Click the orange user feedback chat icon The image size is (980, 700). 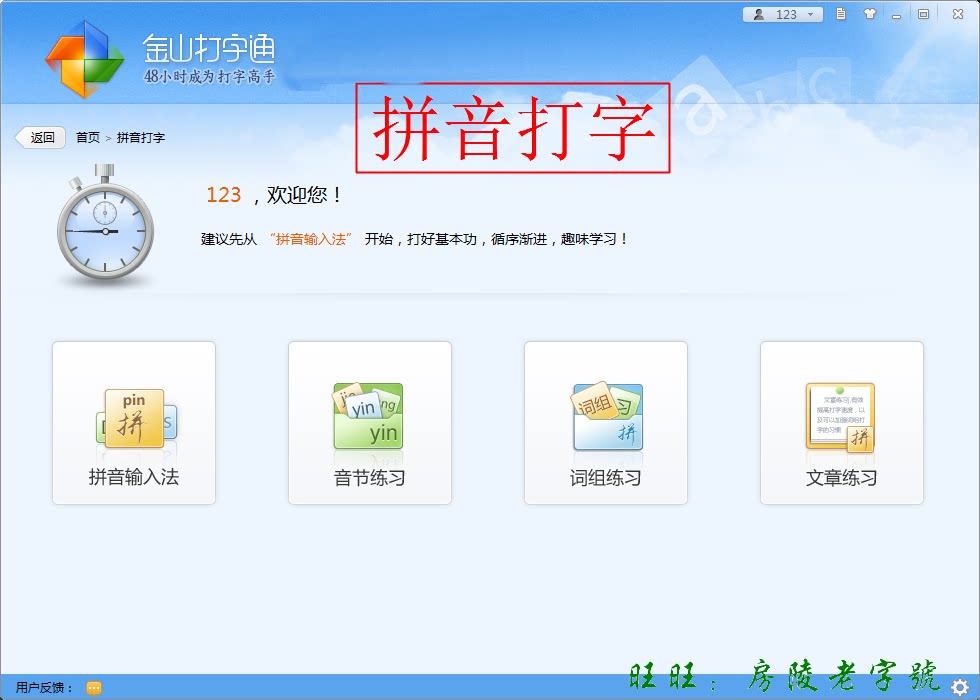(94, 688)
